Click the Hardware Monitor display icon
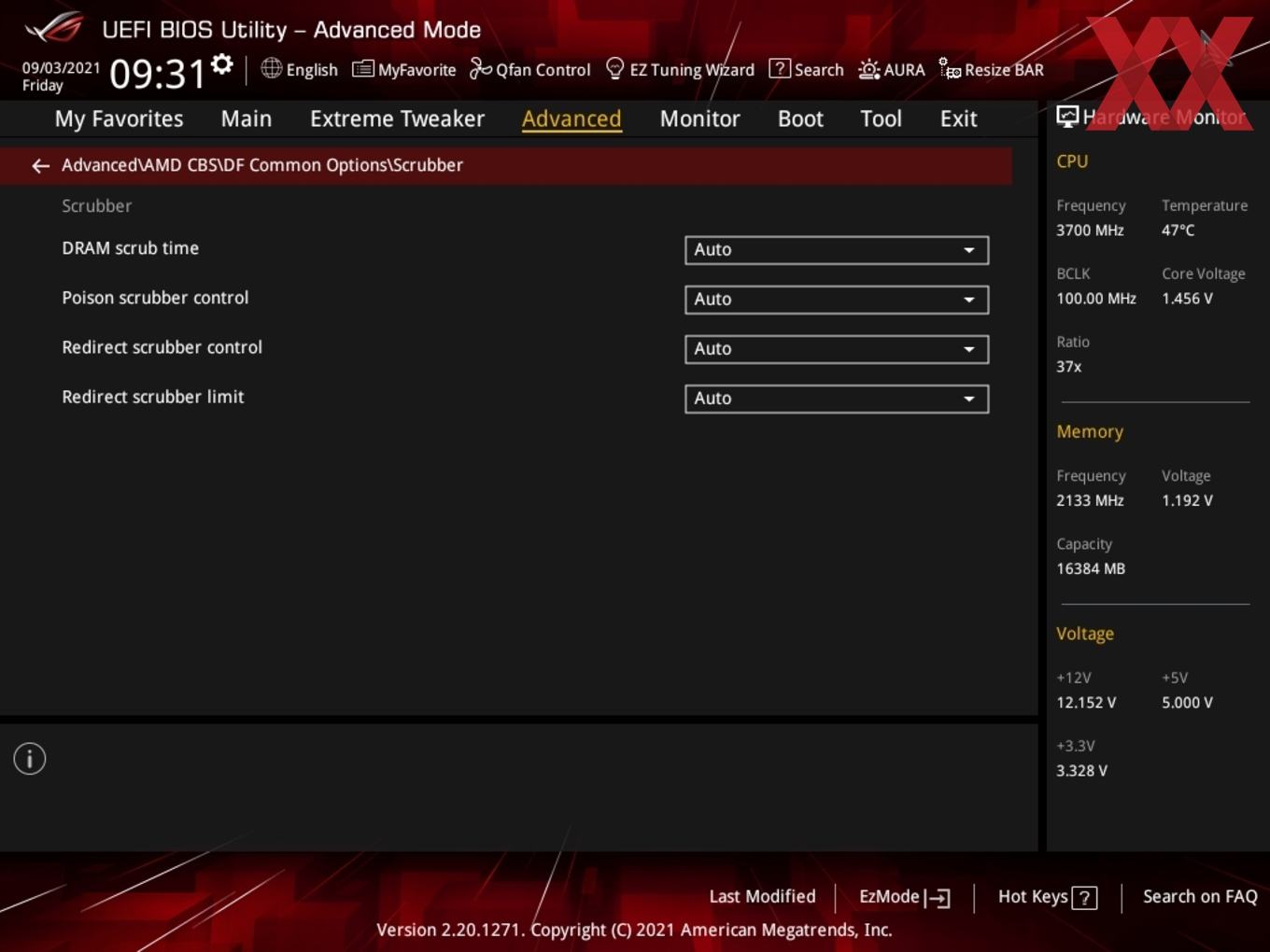 (x=1067, y=117)
